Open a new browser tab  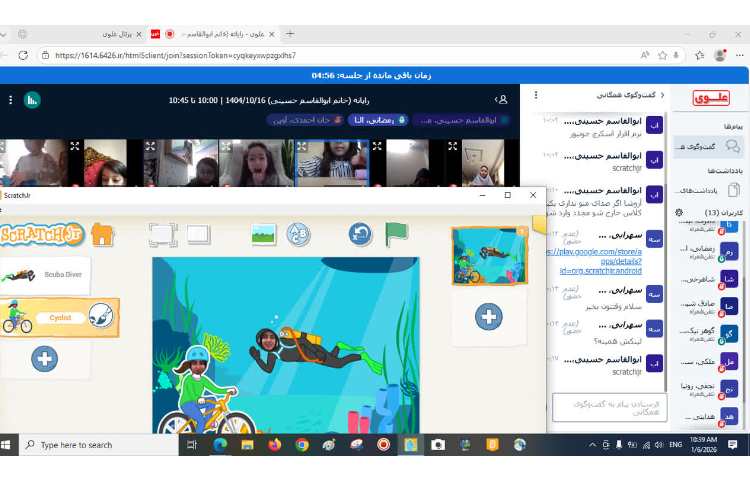(x=290, y=34)
